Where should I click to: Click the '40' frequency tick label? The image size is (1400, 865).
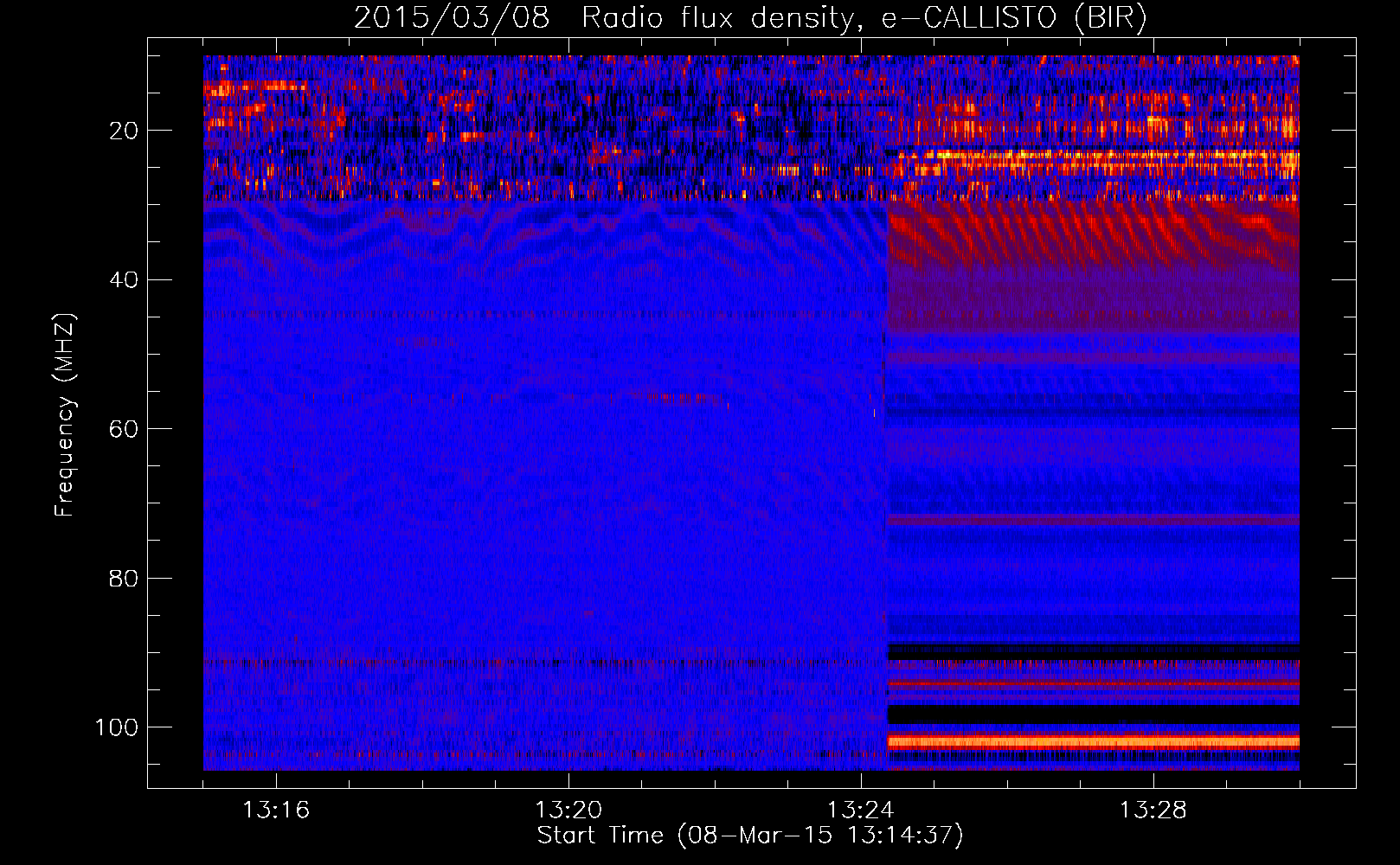point(125,280)
